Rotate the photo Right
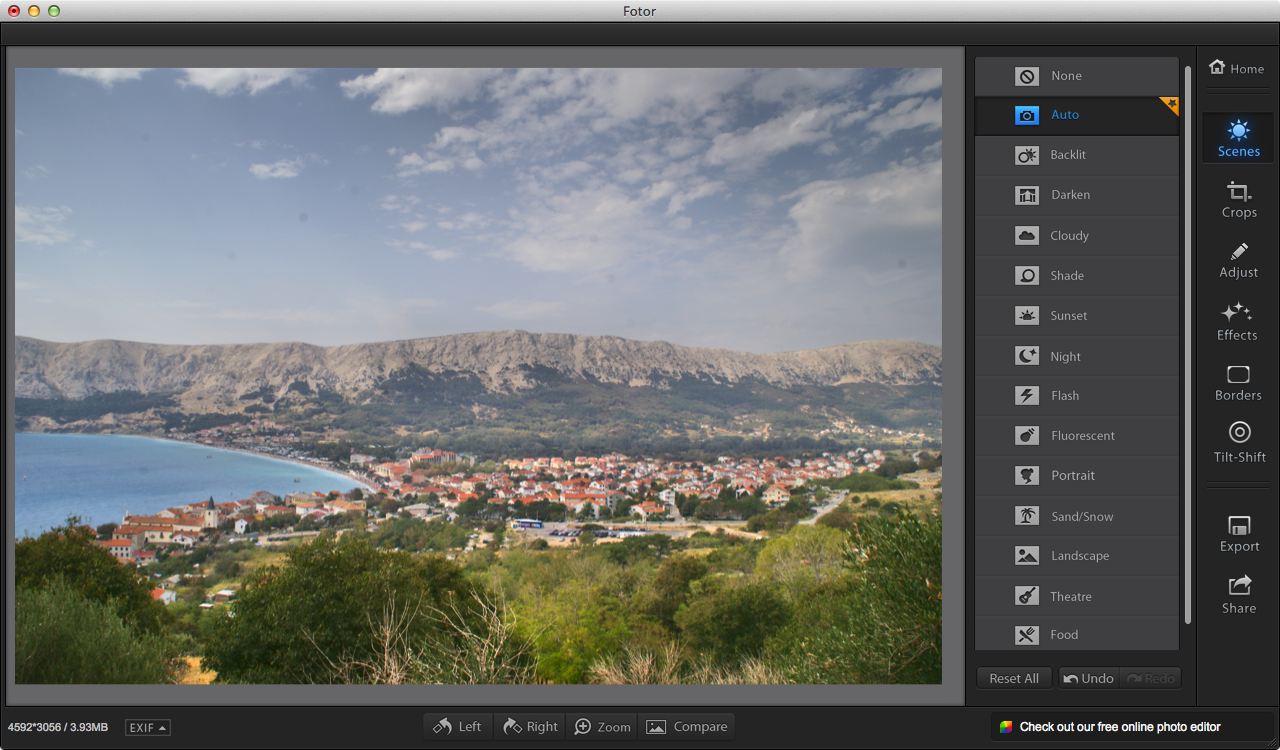 click(530, 727)
